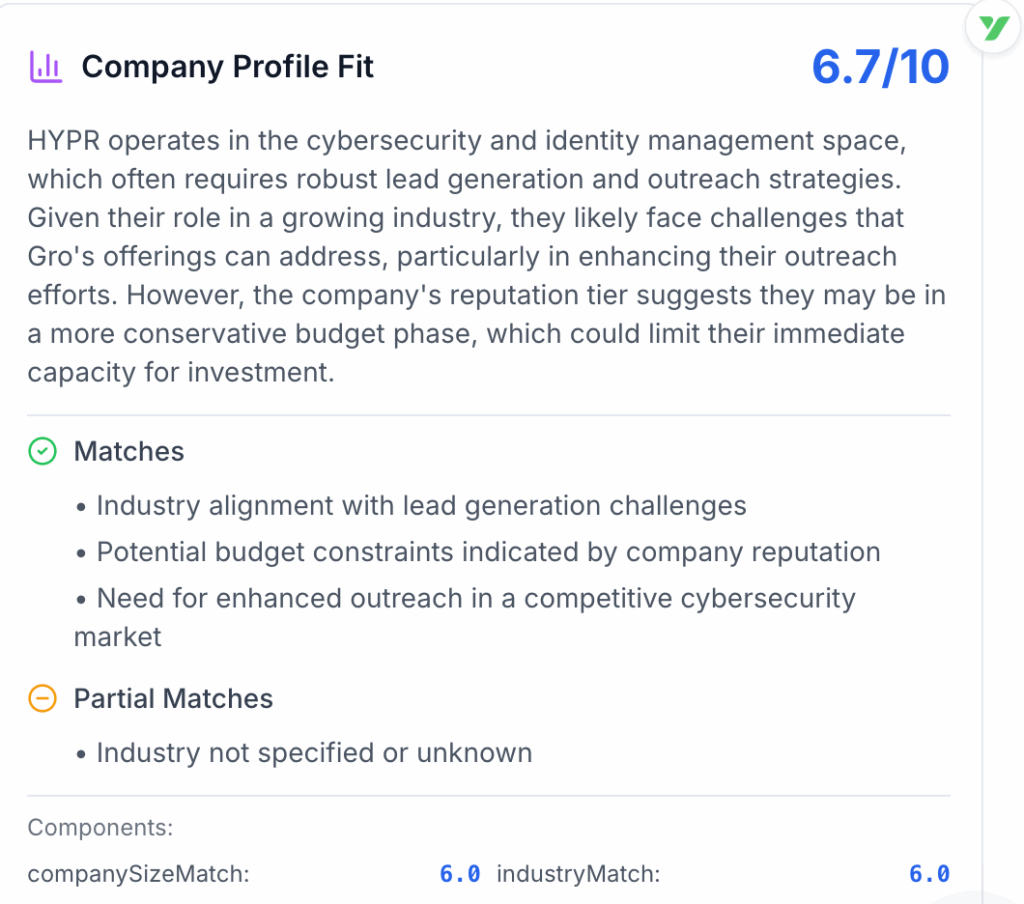This screenshot has height=904, width=1024.
Task: Select the floating logo badge above the card
Action: click(x=992, y=27)
